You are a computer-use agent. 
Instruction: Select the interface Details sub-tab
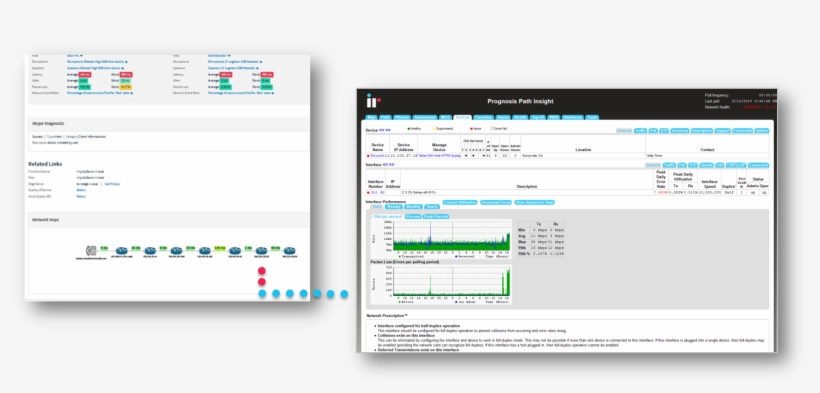pyautogui.click(x=706, y=165)
